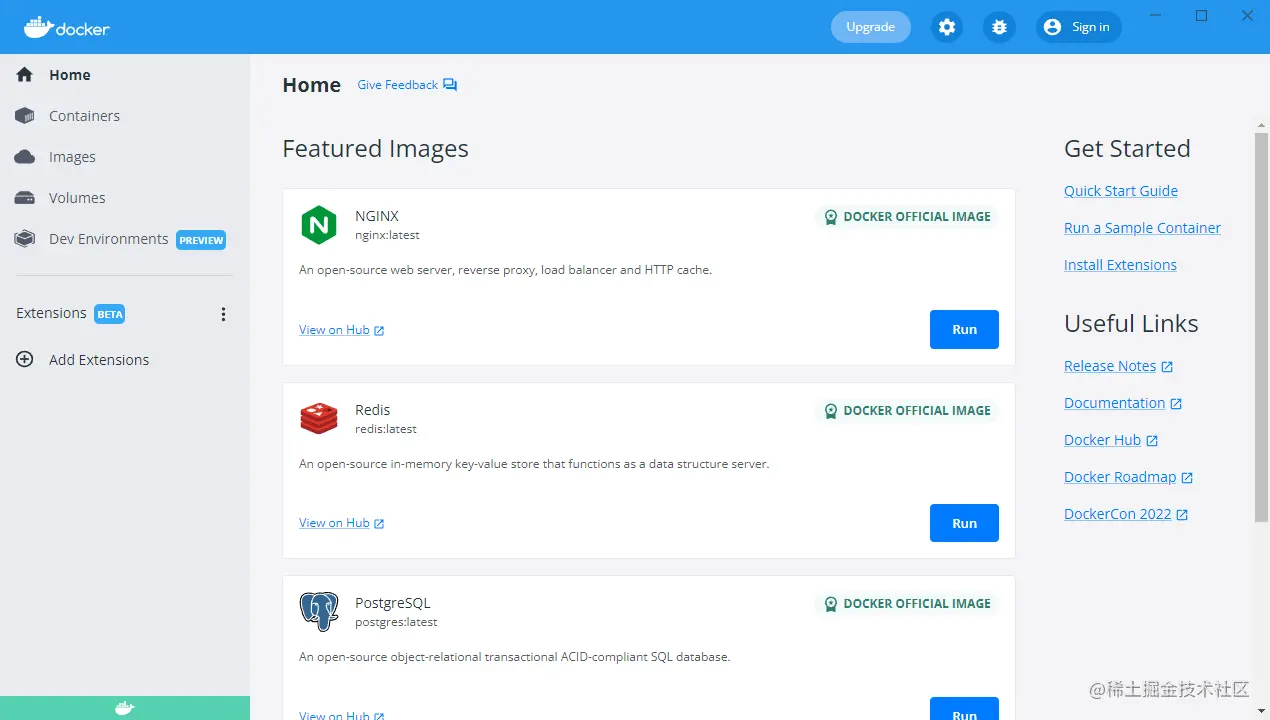Viewport: 1270px width, 720px height.
Task: Click external-link icon on NGINX Hub link
Action: point(379,331)
